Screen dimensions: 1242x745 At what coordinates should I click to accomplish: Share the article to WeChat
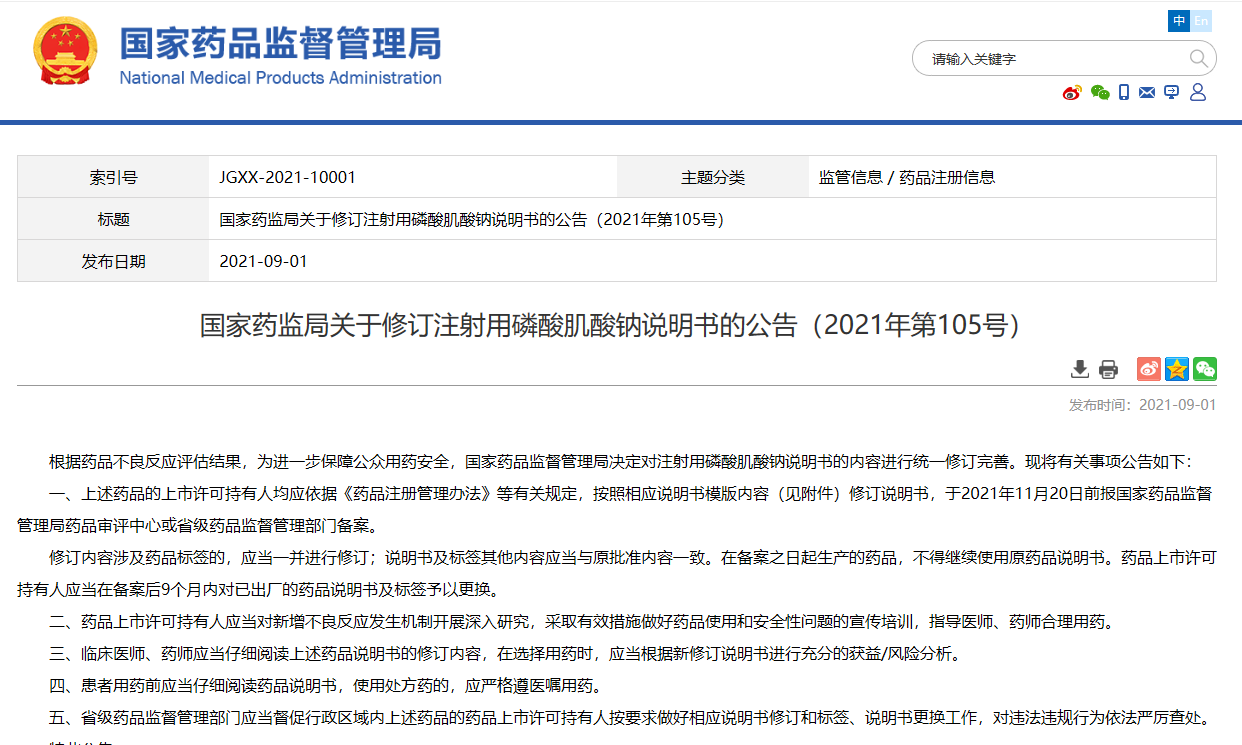click(x=1205, y=369)
